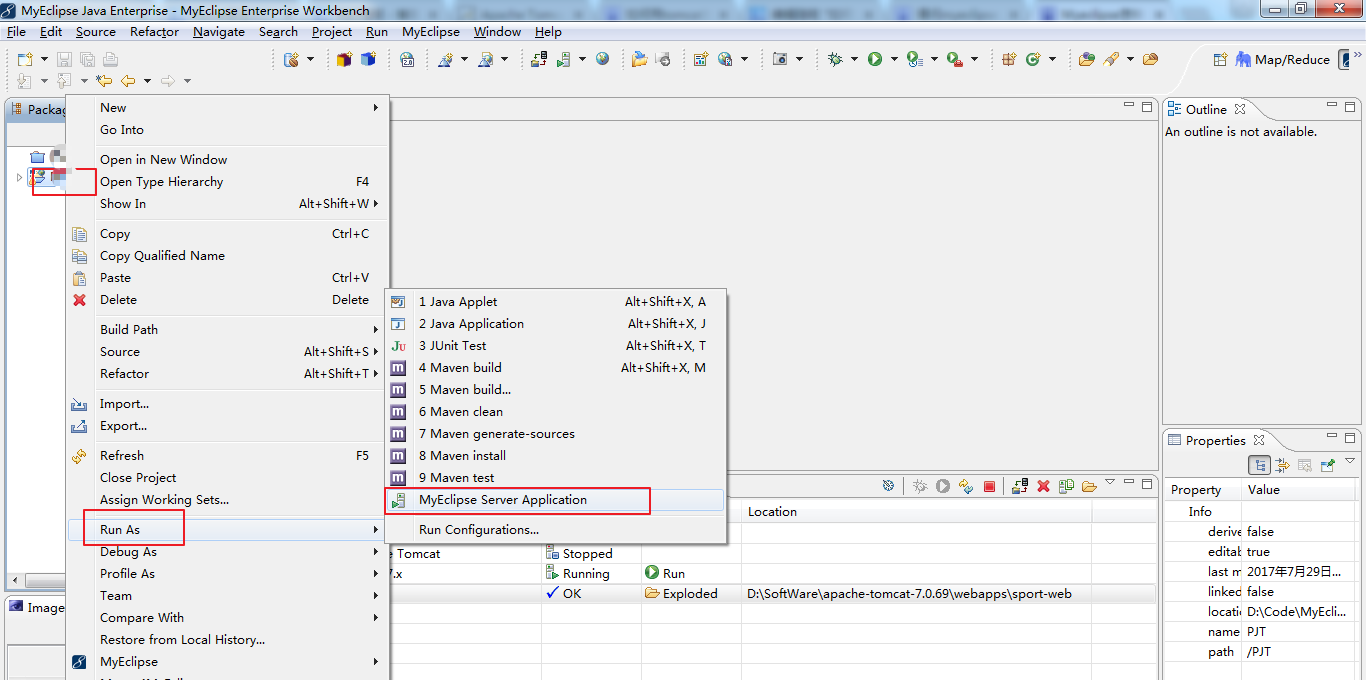Choose Close Project from context menu

click(x=227, y=478)
